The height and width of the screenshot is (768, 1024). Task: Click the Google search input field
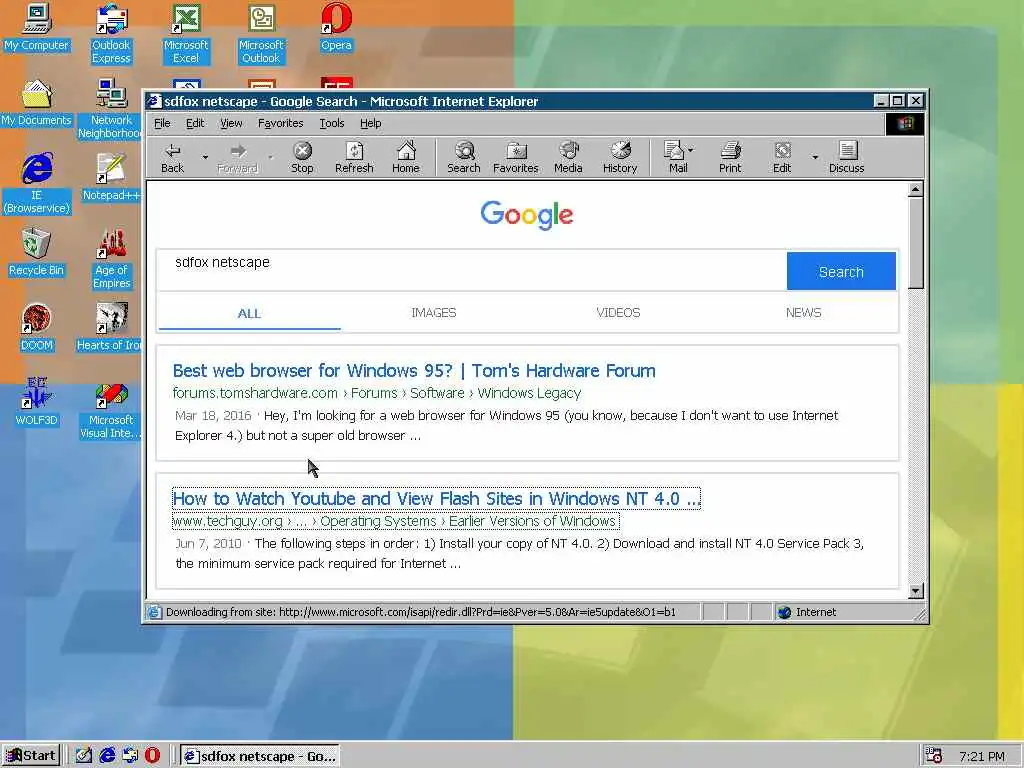tap(472, 270)
